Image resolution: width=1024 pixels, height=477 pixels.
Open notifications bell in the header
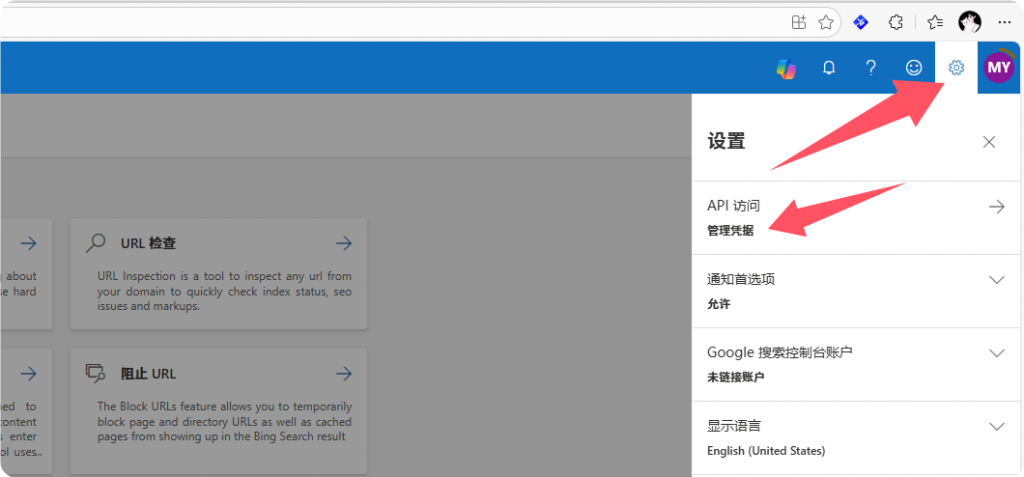pos(828,68)
